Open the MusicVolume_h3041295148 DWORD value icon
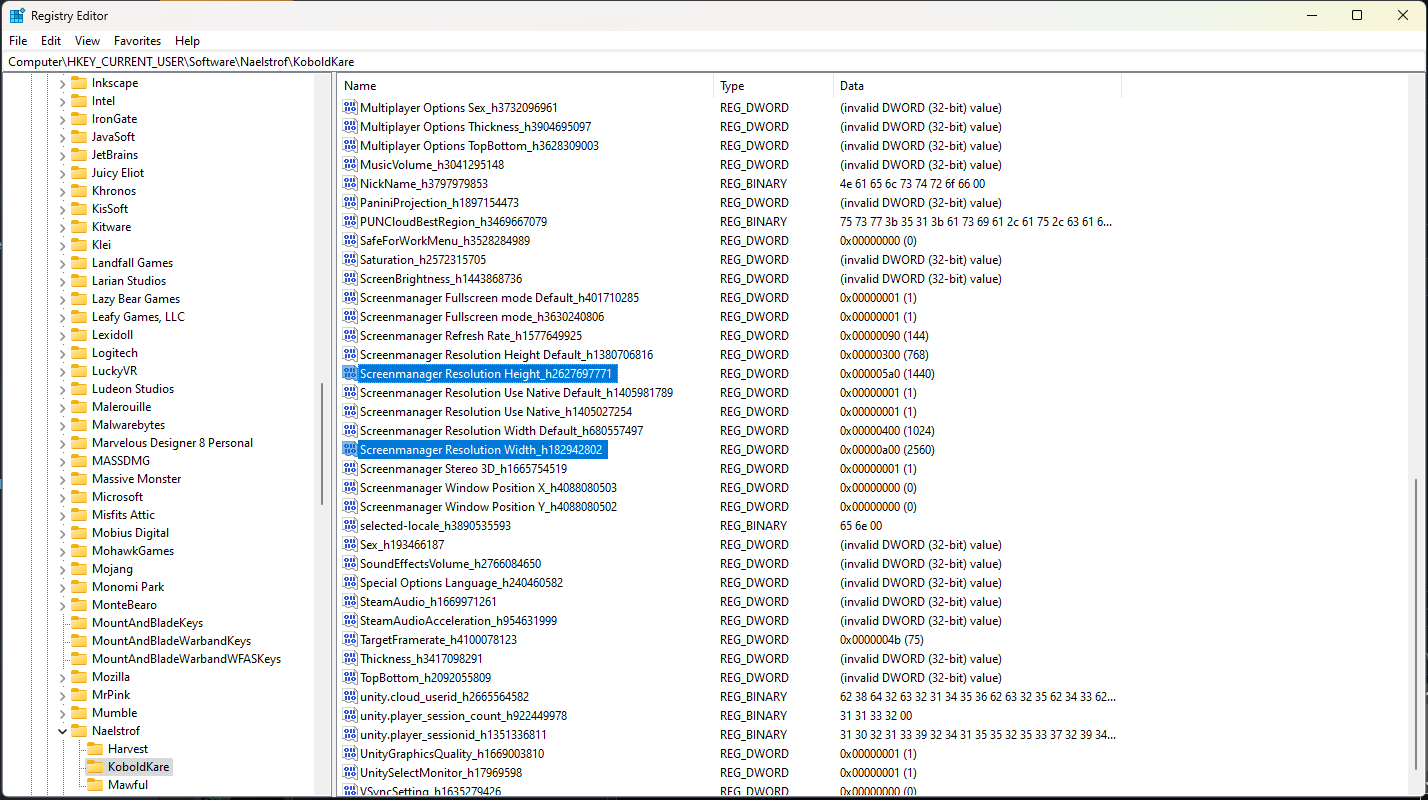This screenshot has width=1428, height=800. pyautogui.click(x=349, y=164)
